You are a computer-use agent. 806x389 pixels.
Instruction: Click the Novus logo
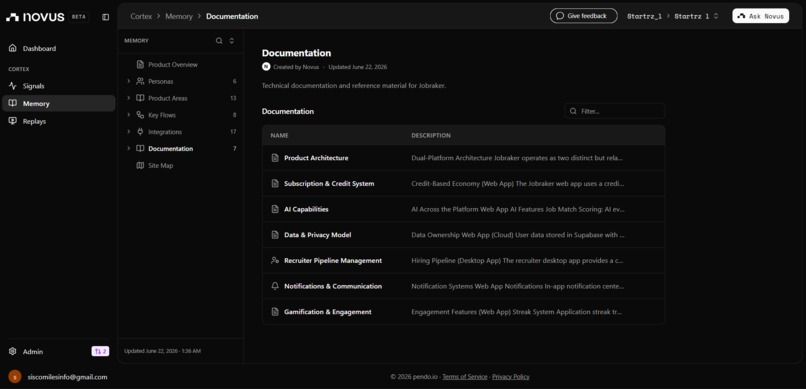point(35,17)
